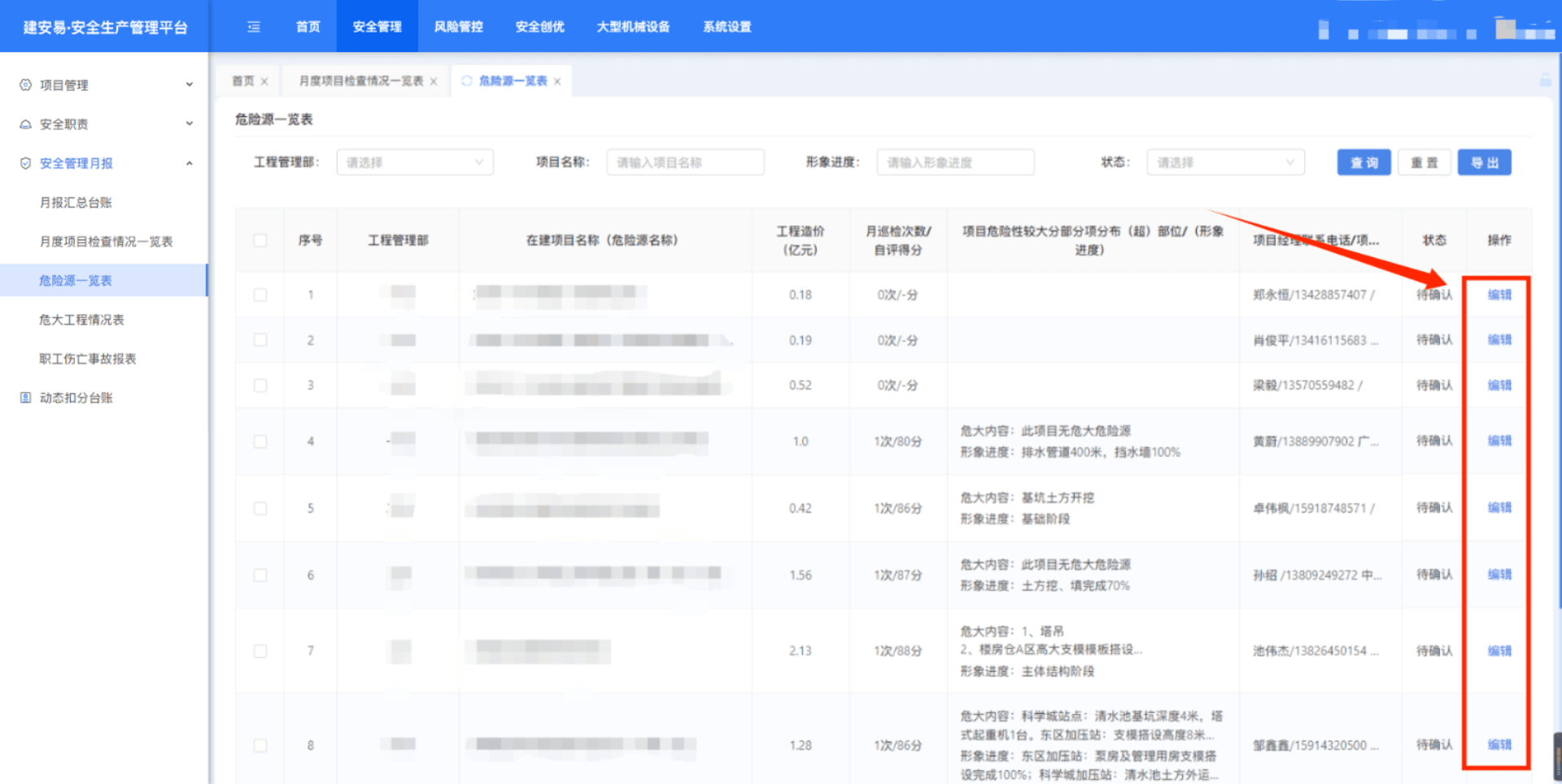This screenshot has height=784, width=1562.
Task: Collapse the sidebar with the hamburger icon
Action: 254,27
